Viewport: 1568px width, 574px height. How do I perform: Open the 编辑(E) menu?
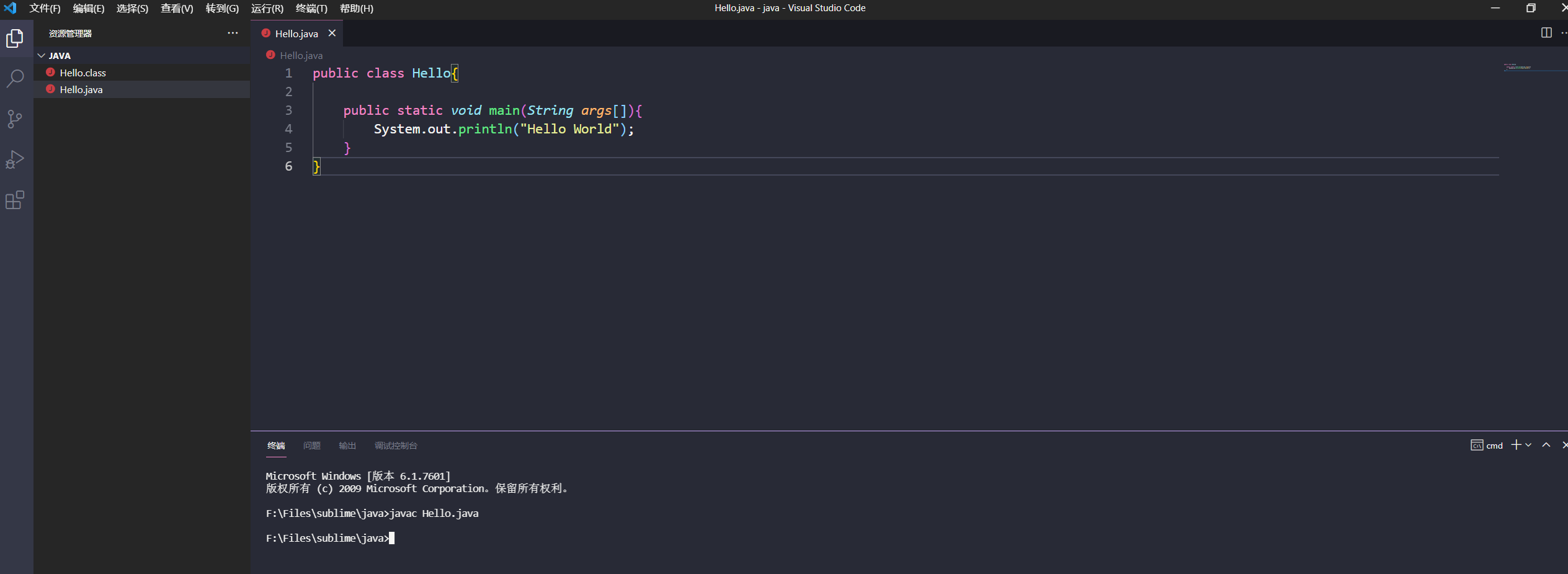tap(89, 8)
